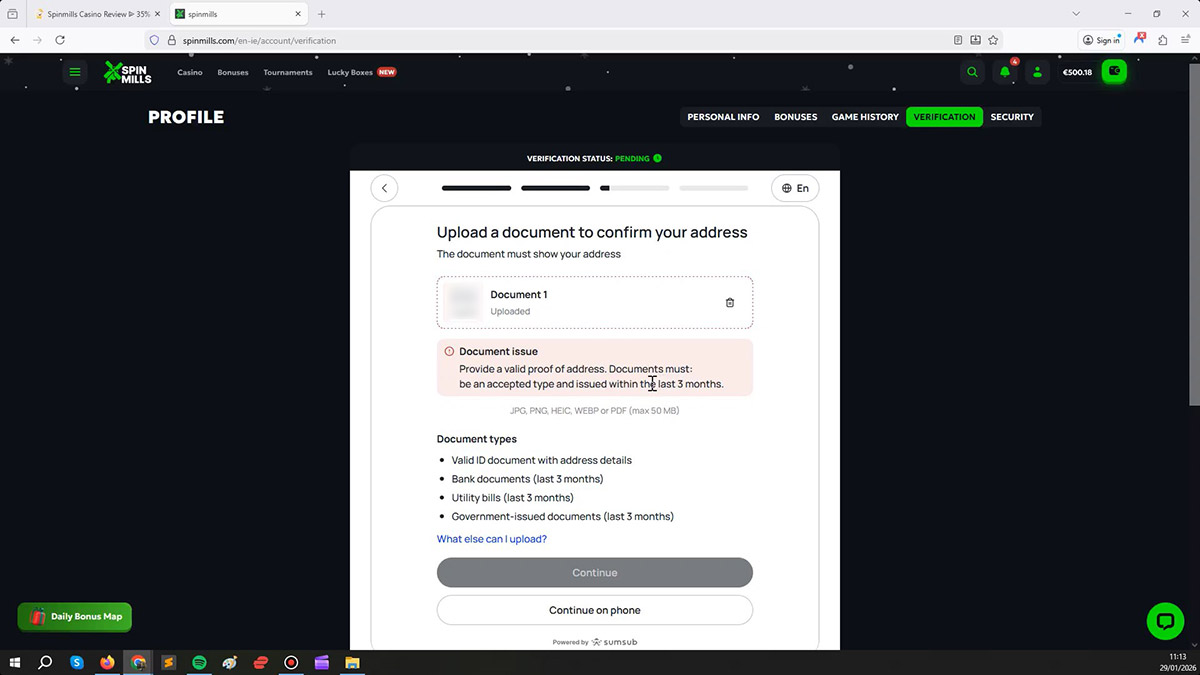Click the Document 1 blurred thumbnail
The width and height of the screenshot is (1200, 675).
click(463, 302)
